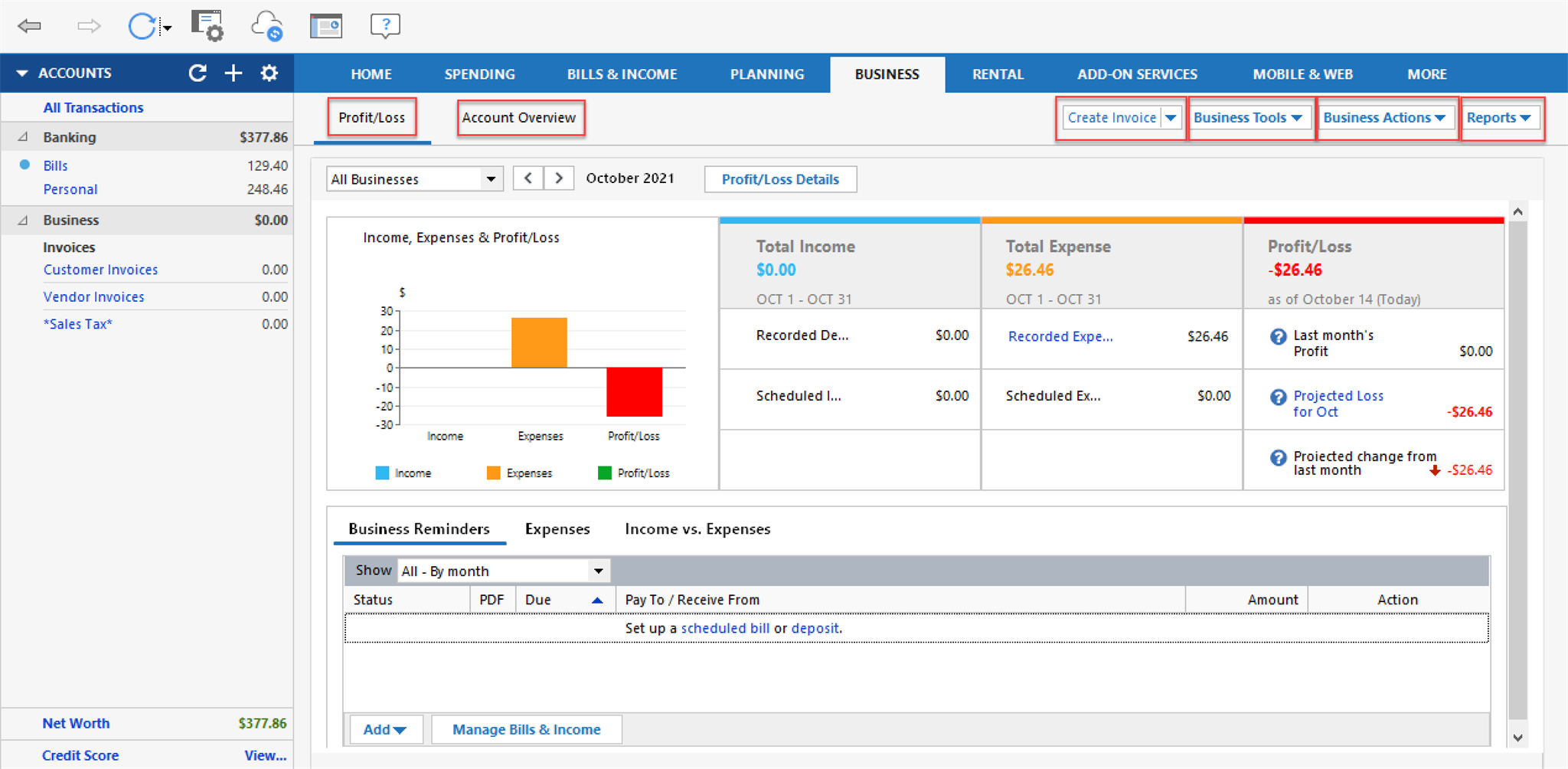Collapse the Banking account group
Viewport: 1568px width, 769px height.
pos(23,137)
